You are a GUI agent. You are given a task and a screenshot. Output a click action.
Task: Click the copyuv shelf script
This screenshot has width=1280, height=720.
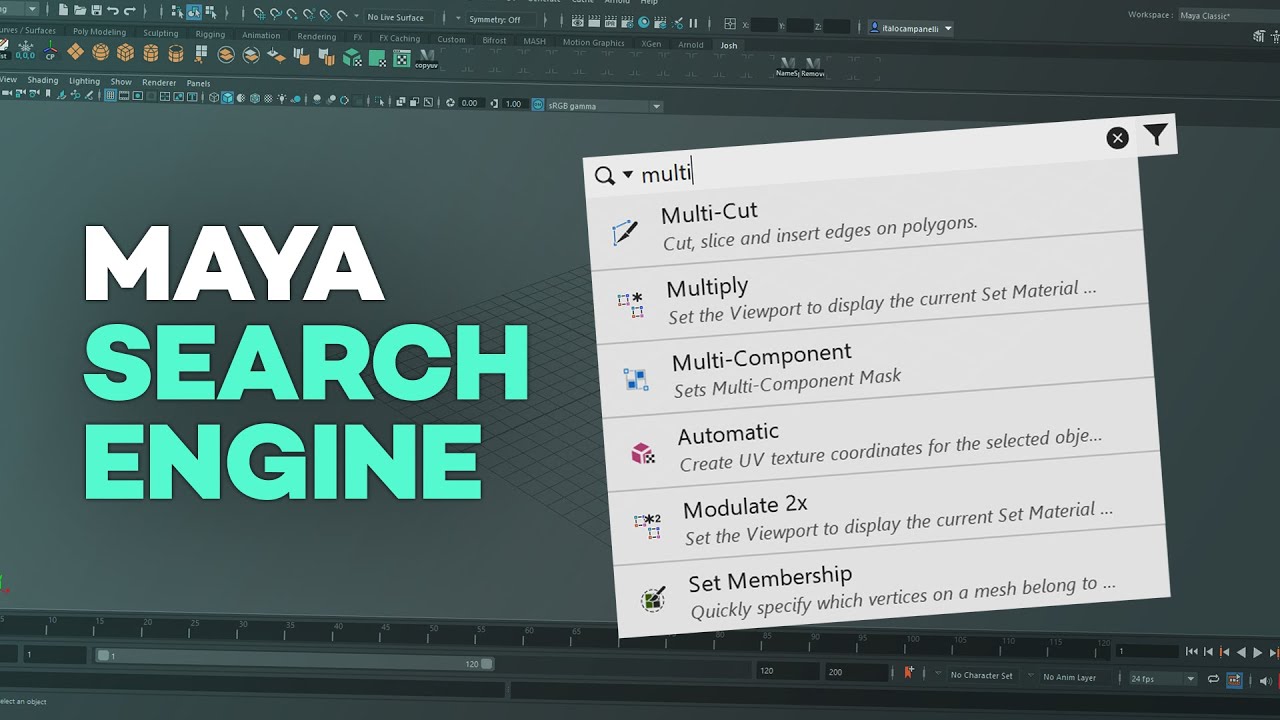[x=427, y=59]
